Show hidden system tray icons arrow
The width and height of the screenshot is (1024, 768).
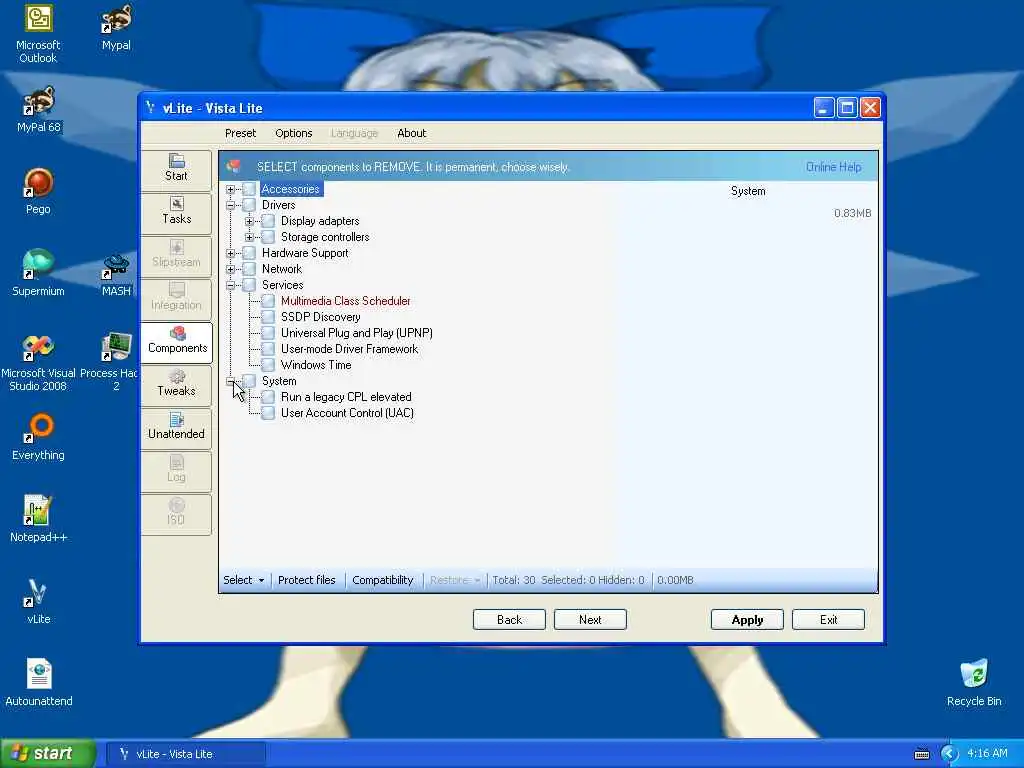coord(949,754)
